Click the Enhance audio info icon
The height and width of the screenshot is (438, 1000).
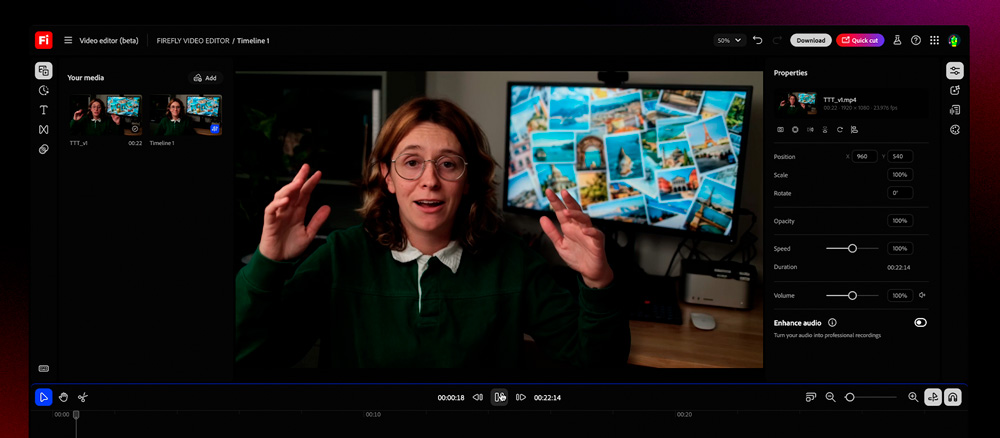[x=832, y=323]
